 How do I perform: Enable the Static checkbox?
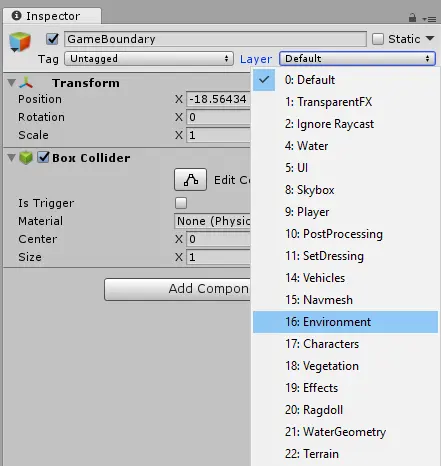[x=378, y=39]
